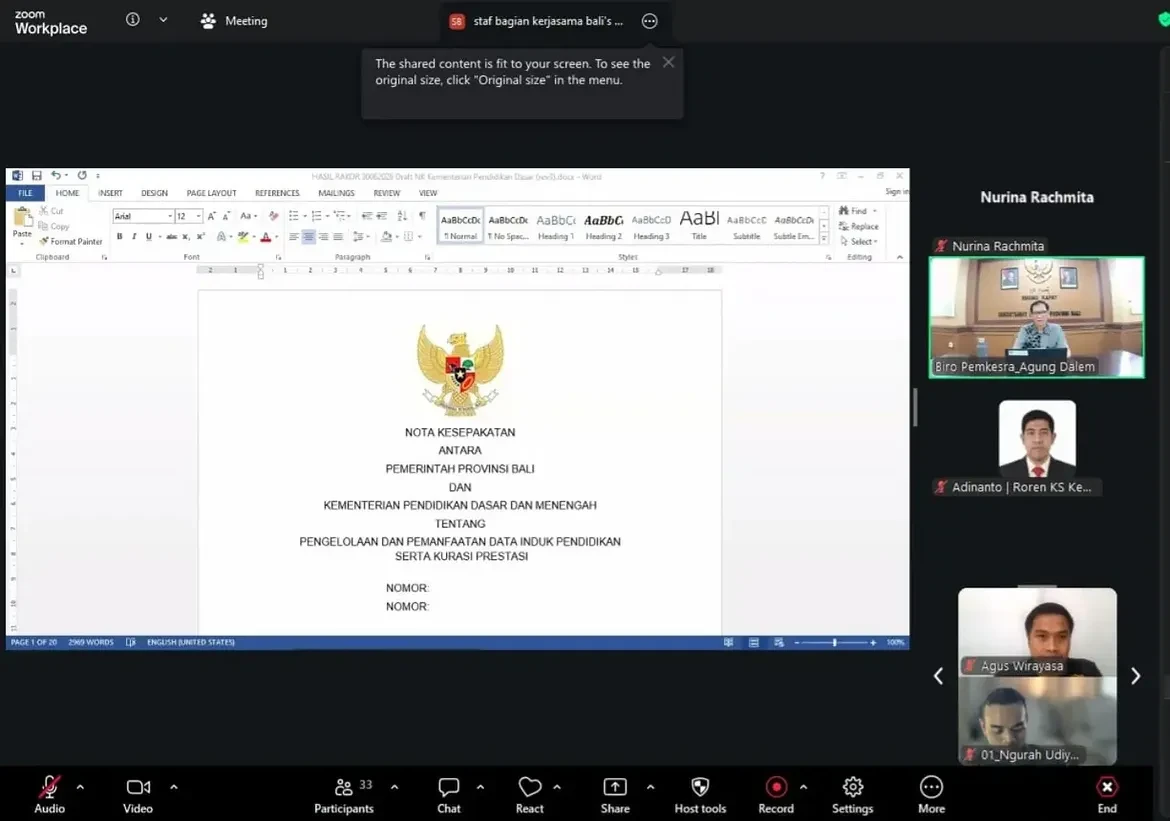Click Find in Editing group
This screenshot has width=1170, height=821.
857,210
